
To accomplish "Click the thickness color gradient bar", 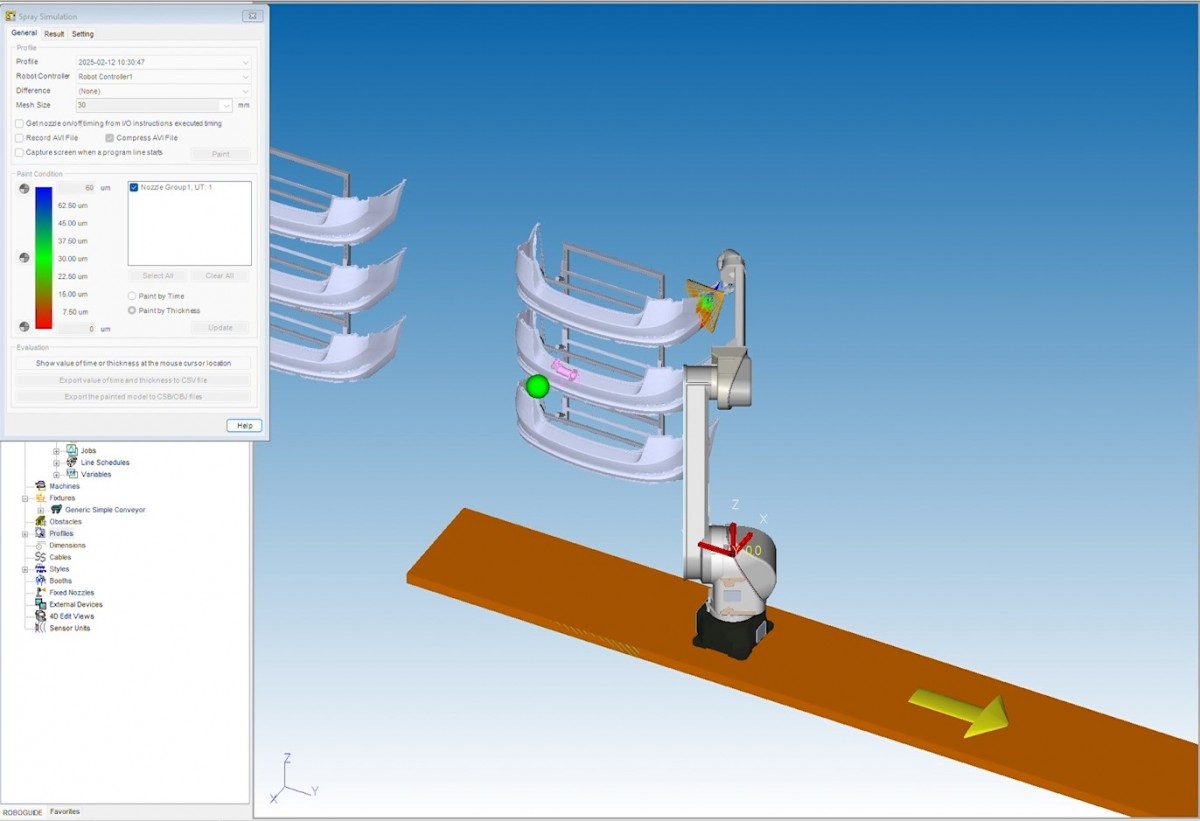I will click(43, 258).
